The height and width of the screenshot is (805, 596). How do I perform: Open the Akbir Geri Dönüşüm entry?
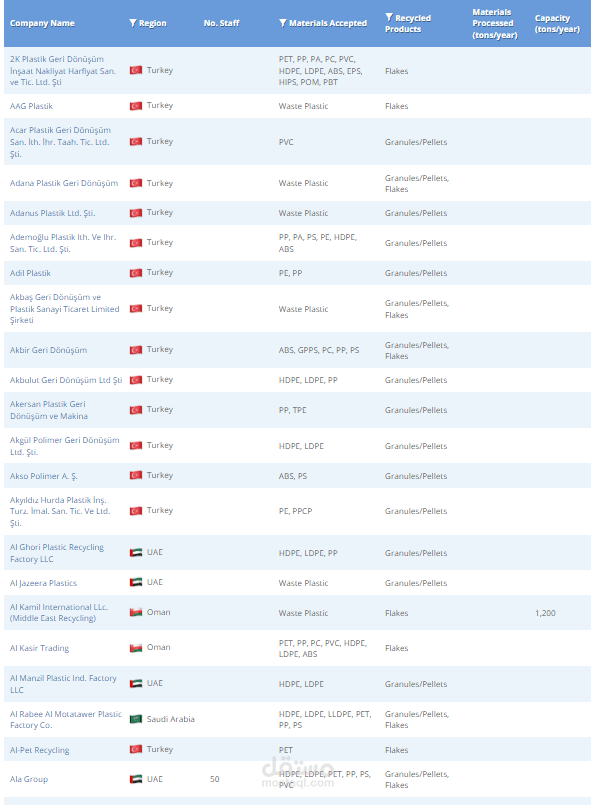tap(48, 350)
